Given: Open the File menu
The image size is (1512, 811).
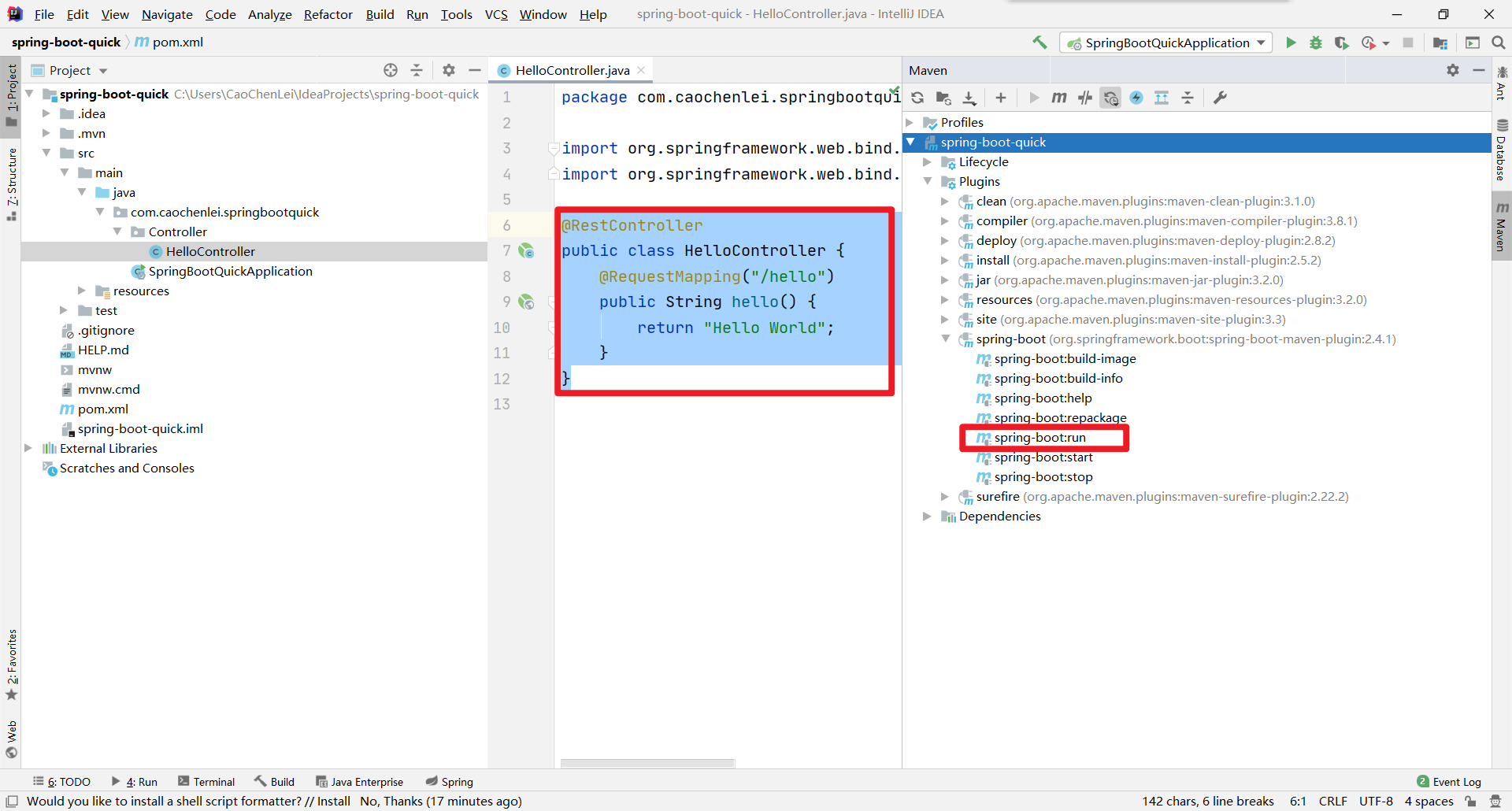Looking at the screenshot, I should click(x=44, y=14).
